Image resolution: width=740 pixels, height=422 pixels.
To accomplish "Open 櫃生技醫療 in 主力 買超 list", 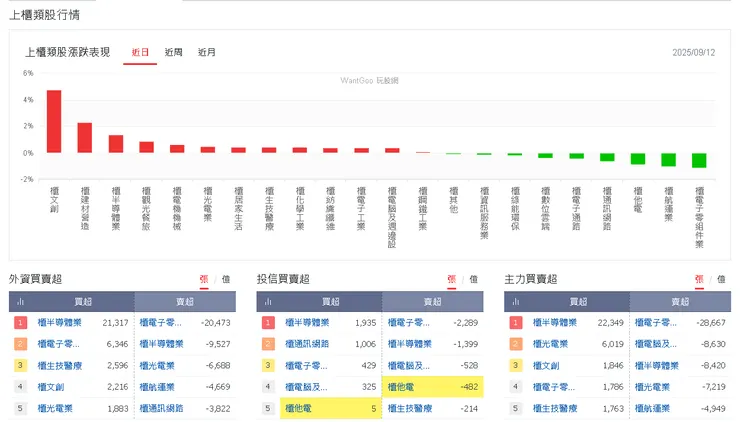I will click(555, 409).
